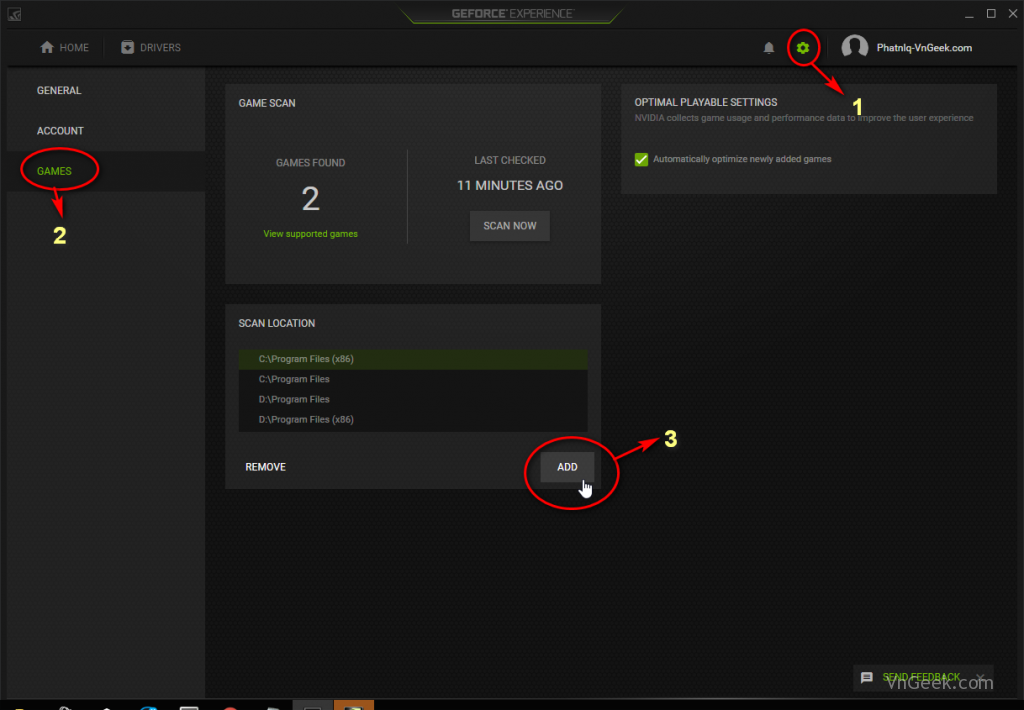Click the OPTIMAL PLAYABLE SETTINGS heading
Viewport: 1024px width, 710px height.
705,103
